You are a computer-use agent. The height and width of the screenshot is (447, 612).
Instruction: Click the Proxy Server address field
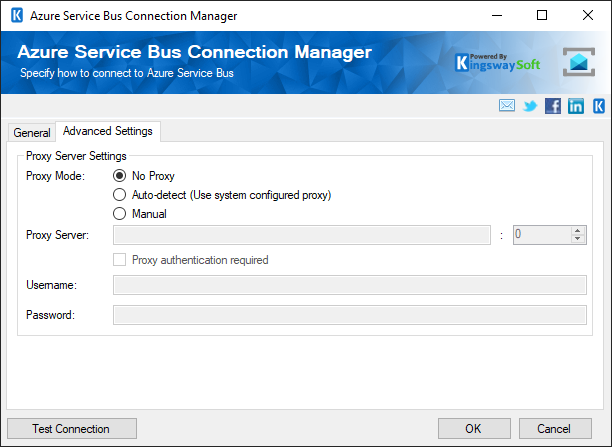[302, 235]
